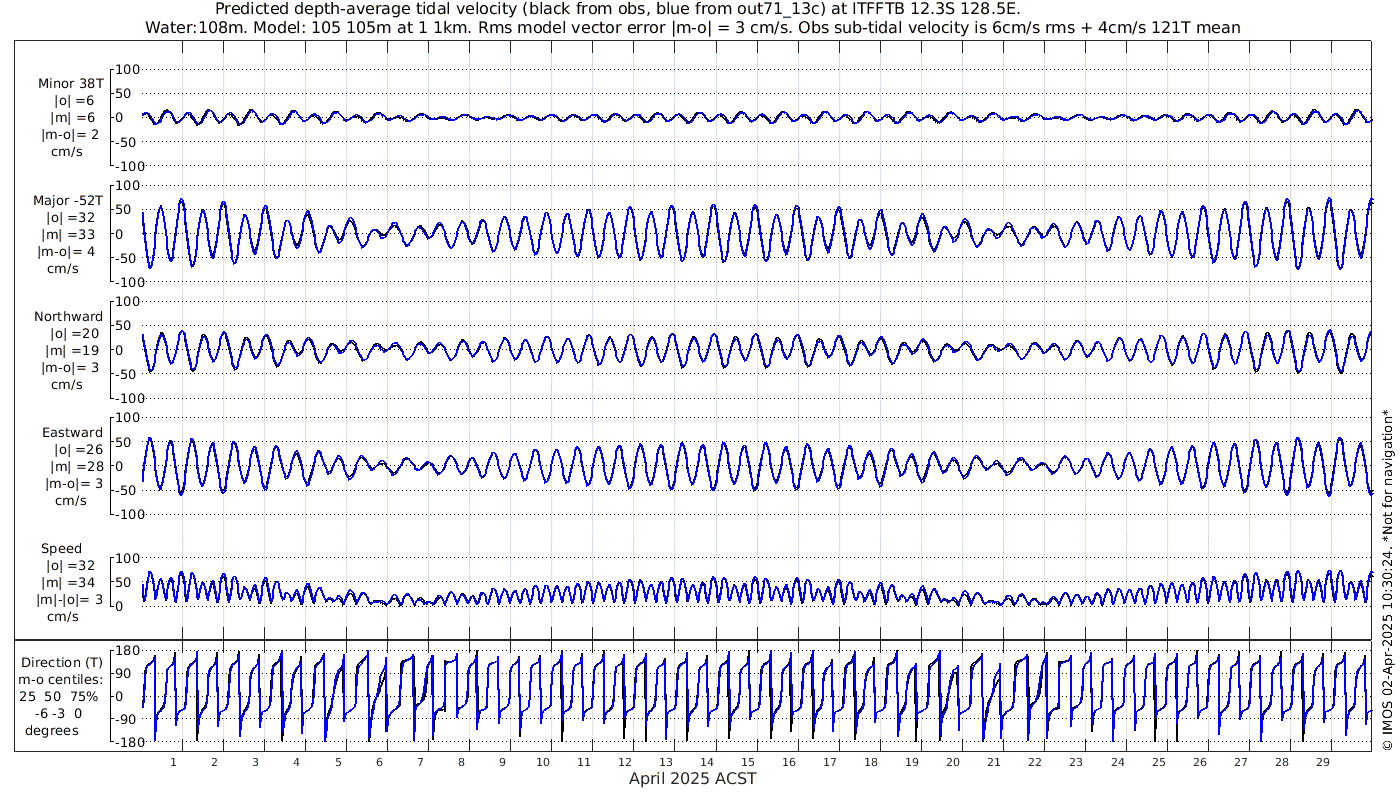Select the "|m| =34" value under Speed

point(70,583)
